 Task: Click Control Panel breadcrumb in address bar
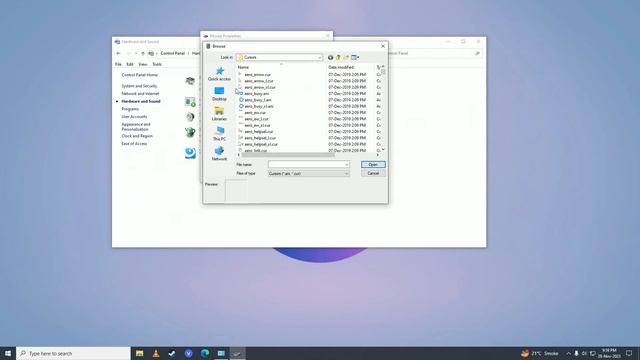[x=173, y=53]
